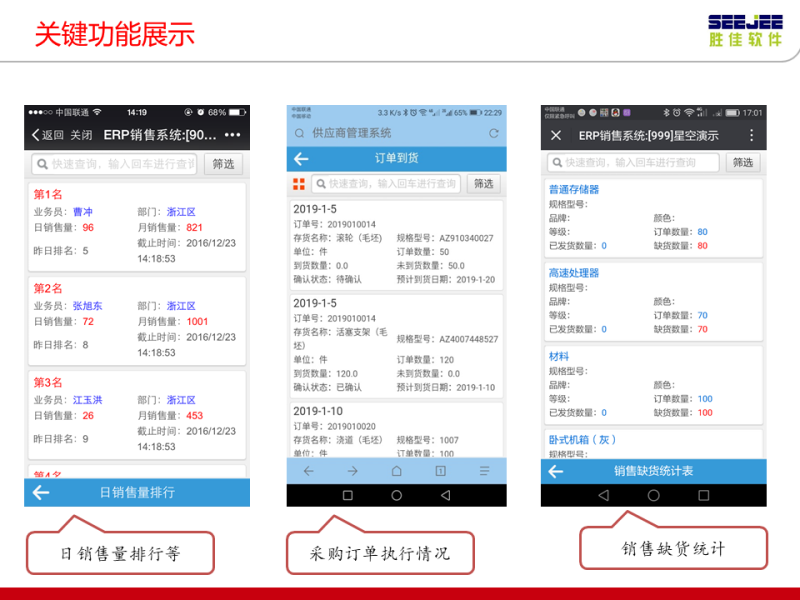
Task: Click the X close icon in the right phone header
Action: pos(556,135)
